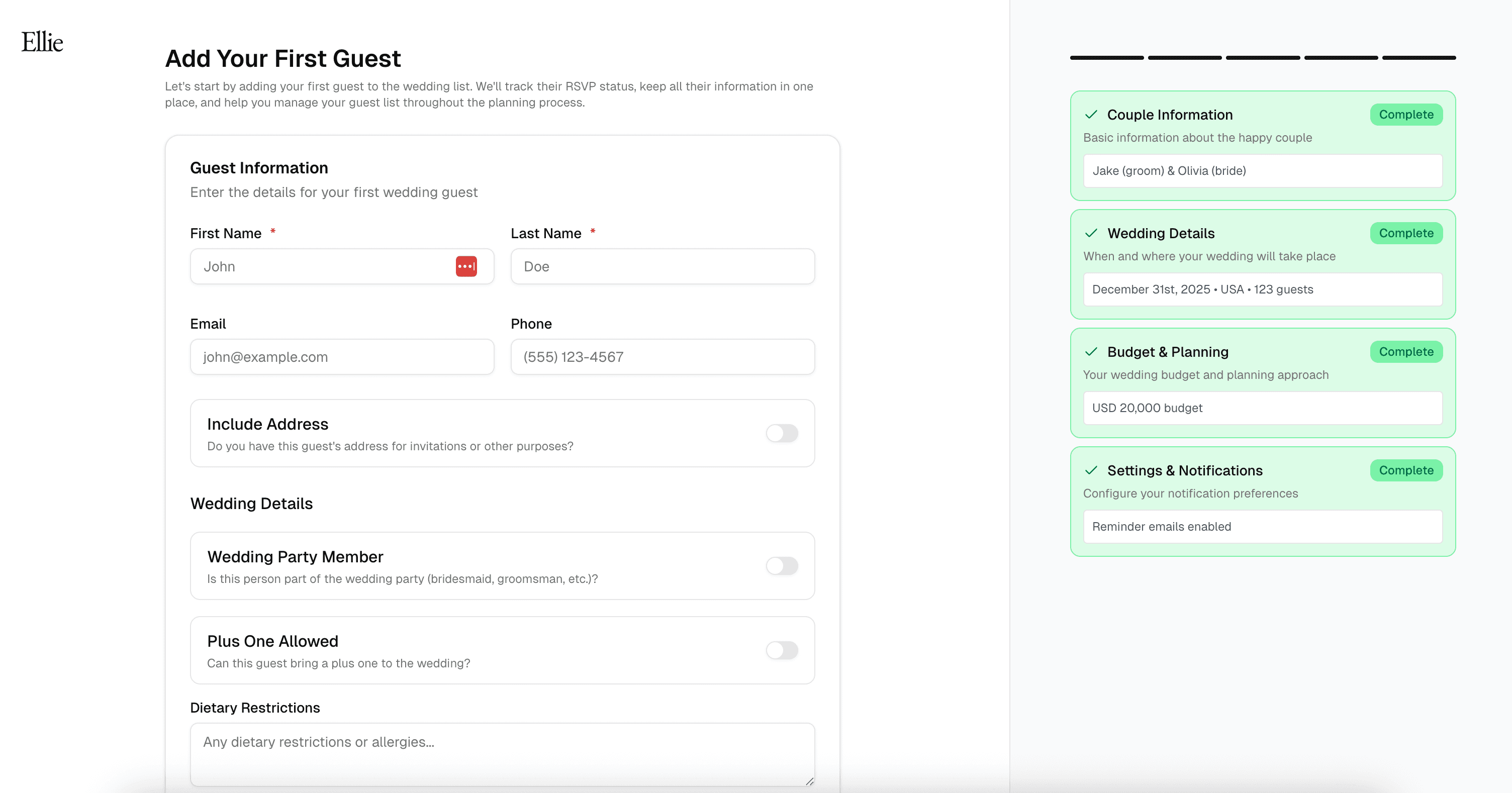
Task: Click the Settings & Notifications checkmark icon
Action: pyautogui.click(x=1091, y=470)
